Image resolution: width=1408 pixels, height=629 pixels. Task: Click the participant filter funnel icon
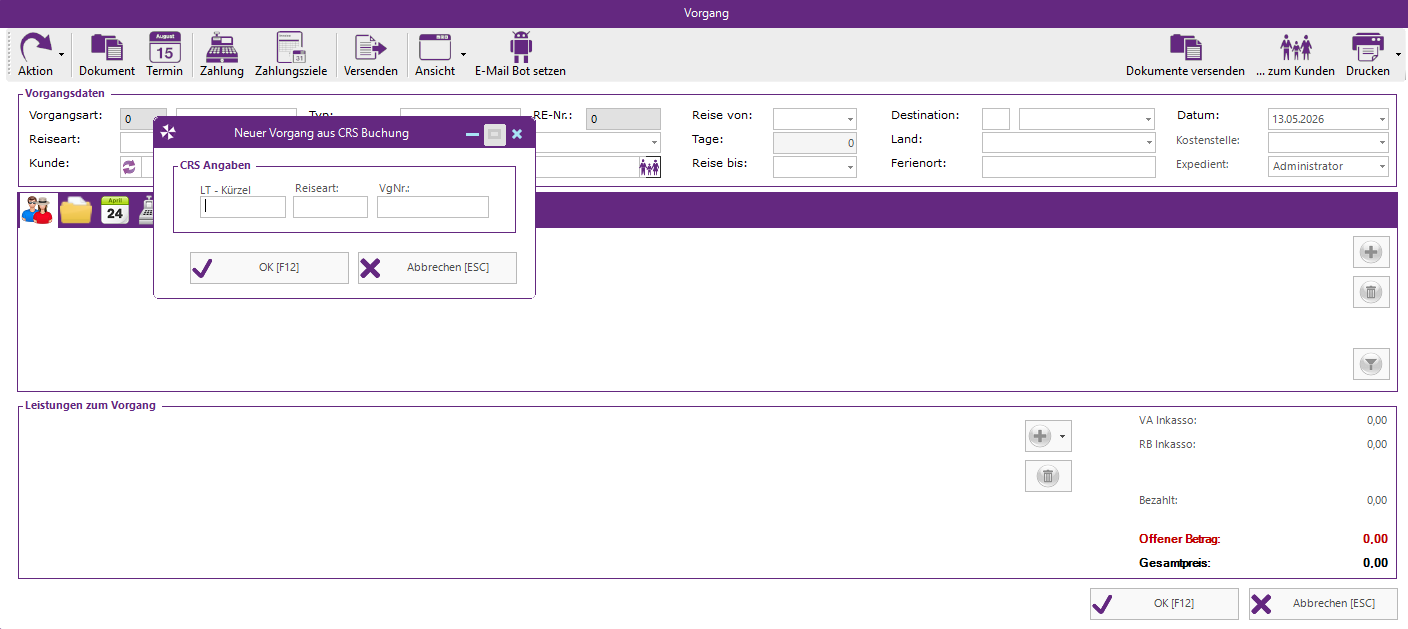[x=1371, y=364]
